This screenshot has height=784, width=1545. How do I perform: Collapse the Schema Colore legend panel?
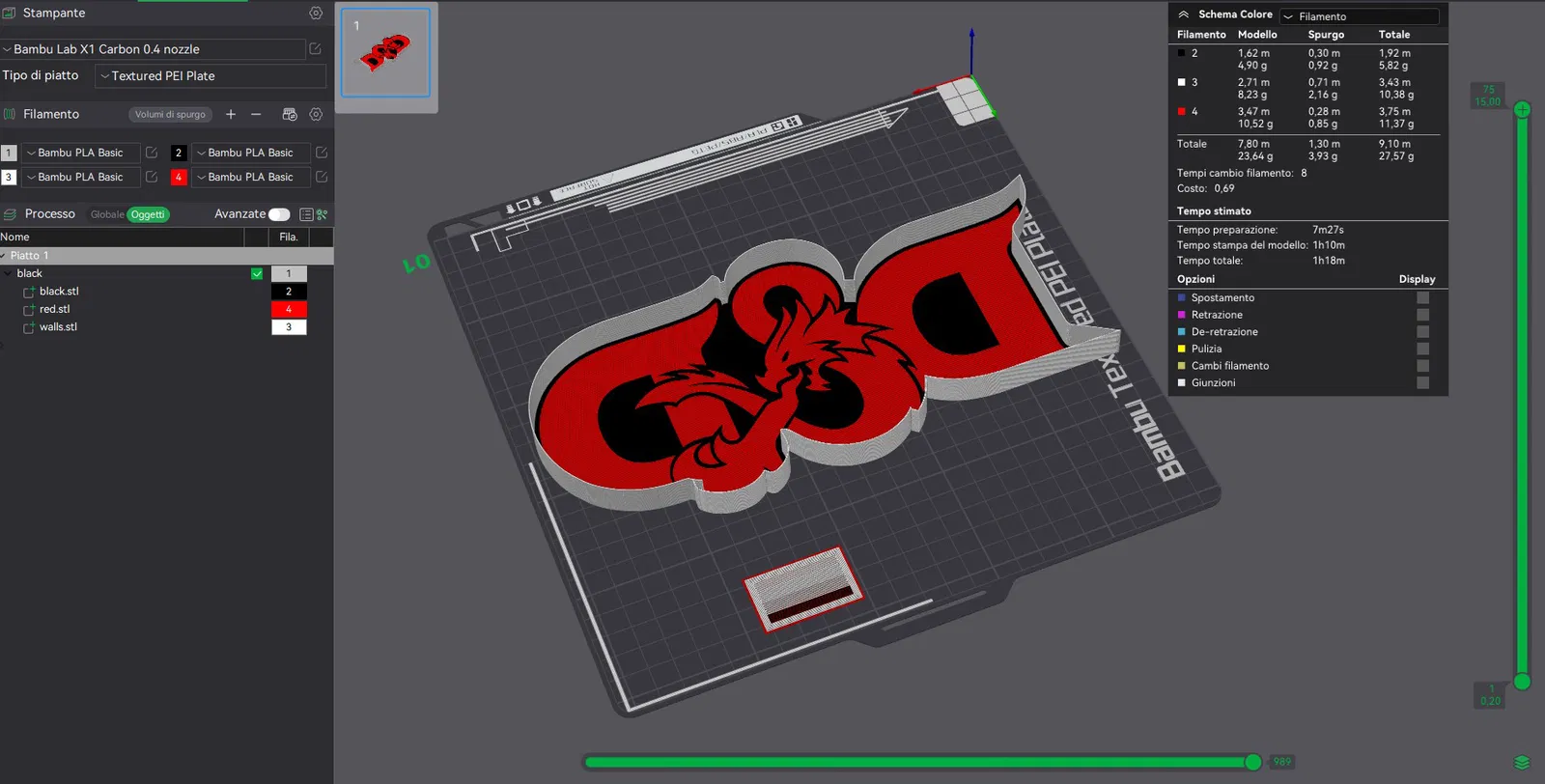point(1183,14)
